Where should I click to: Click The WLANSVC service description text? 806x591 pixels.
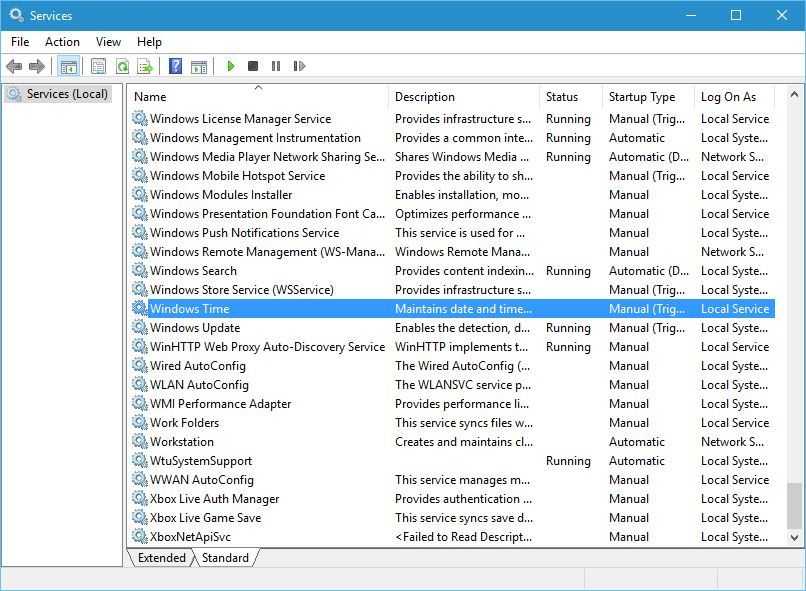pyautogui.click(x=463, y=385)
